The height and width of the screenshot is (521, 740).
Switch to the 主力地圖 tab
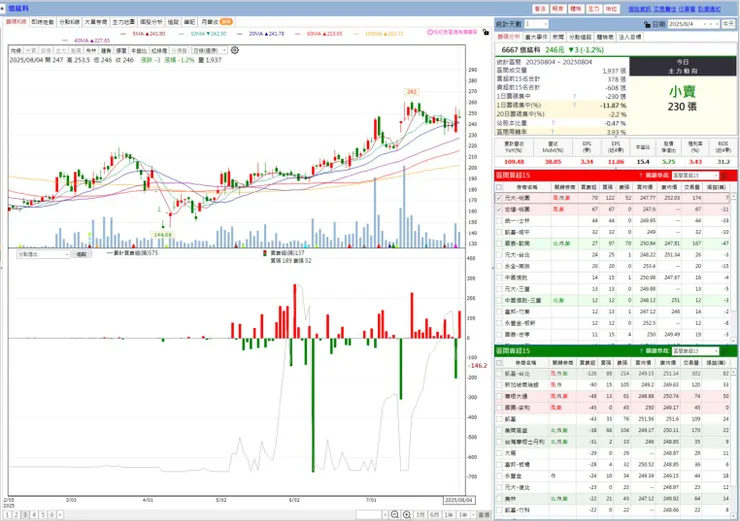click(123, 22)
